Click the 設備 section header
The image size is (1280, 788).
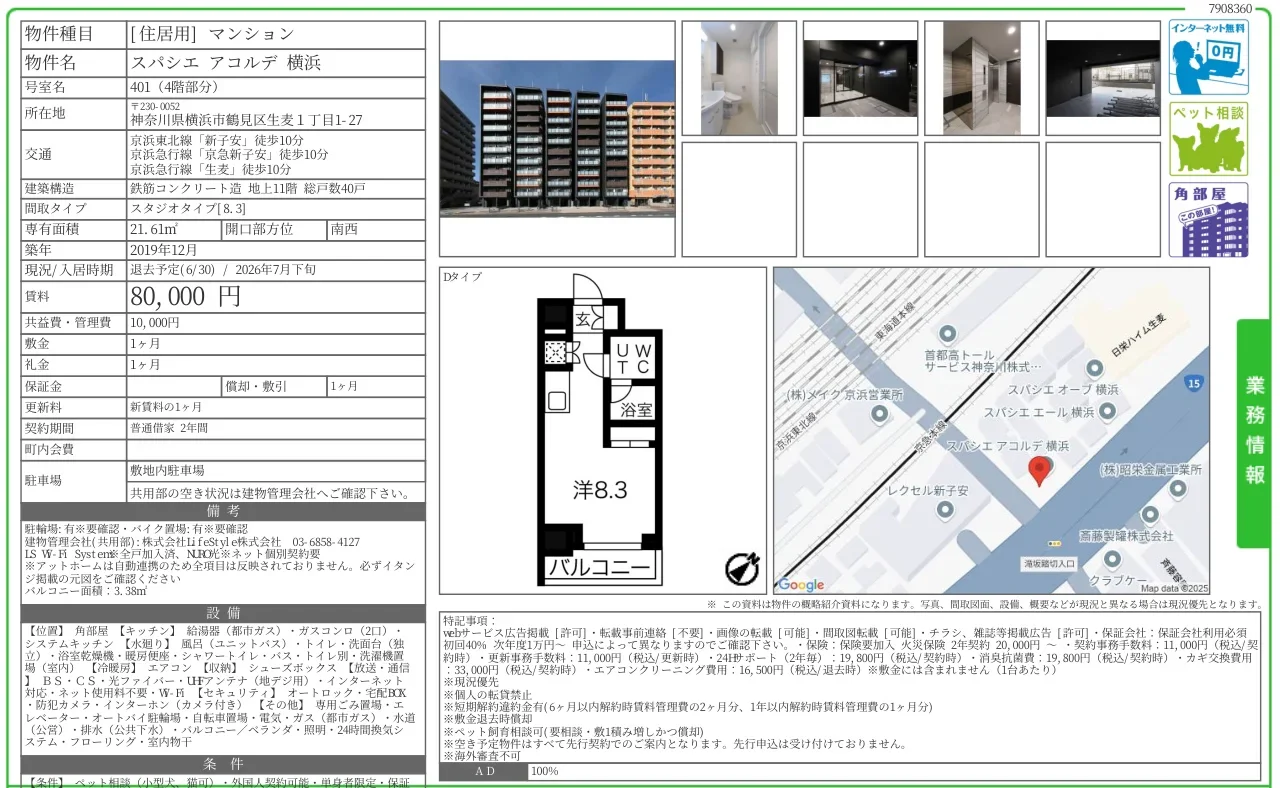tap(223, 613)
